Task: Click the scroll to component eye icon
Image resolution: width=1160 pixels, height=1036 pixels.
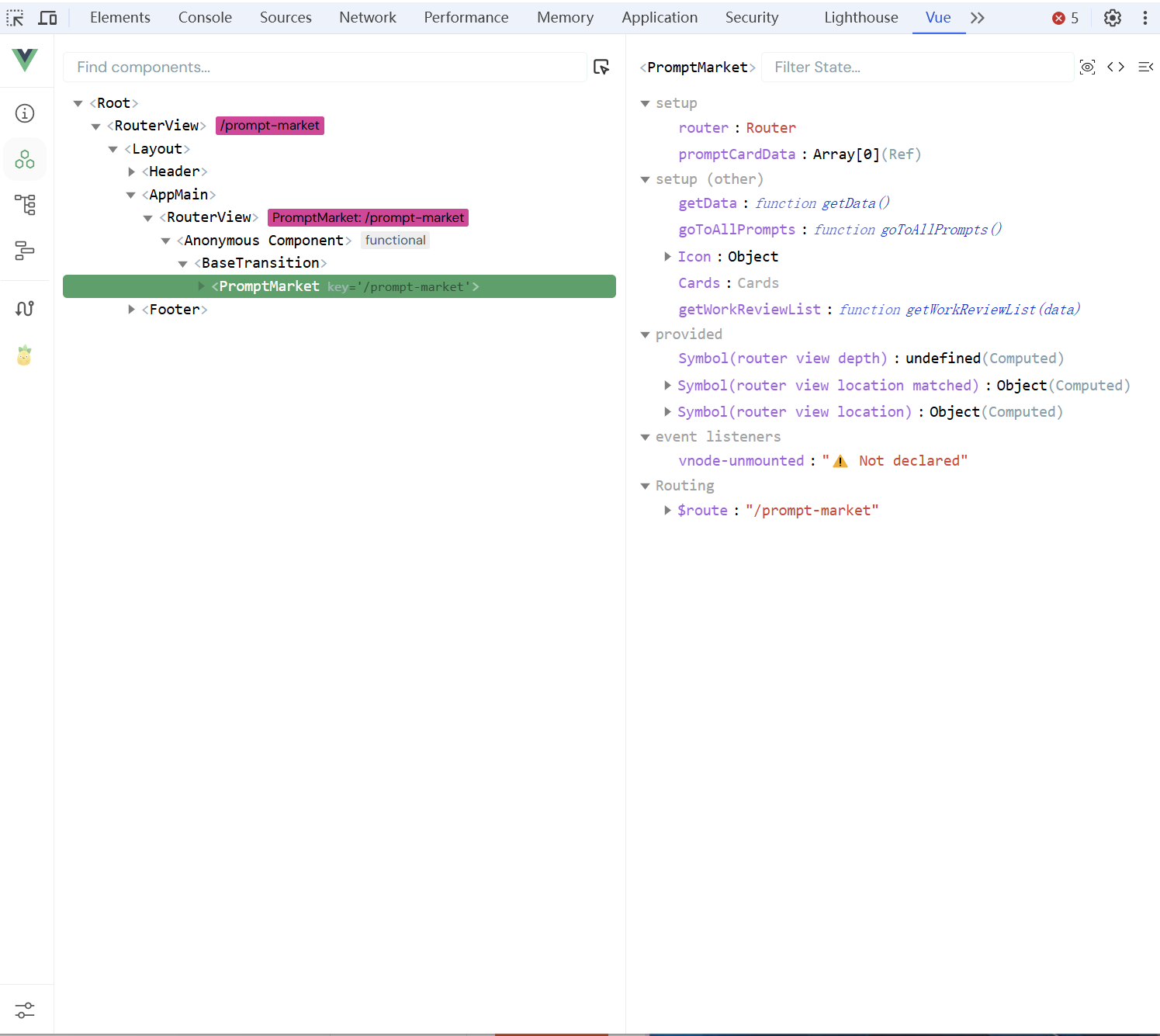Action: click(1088, 68)
